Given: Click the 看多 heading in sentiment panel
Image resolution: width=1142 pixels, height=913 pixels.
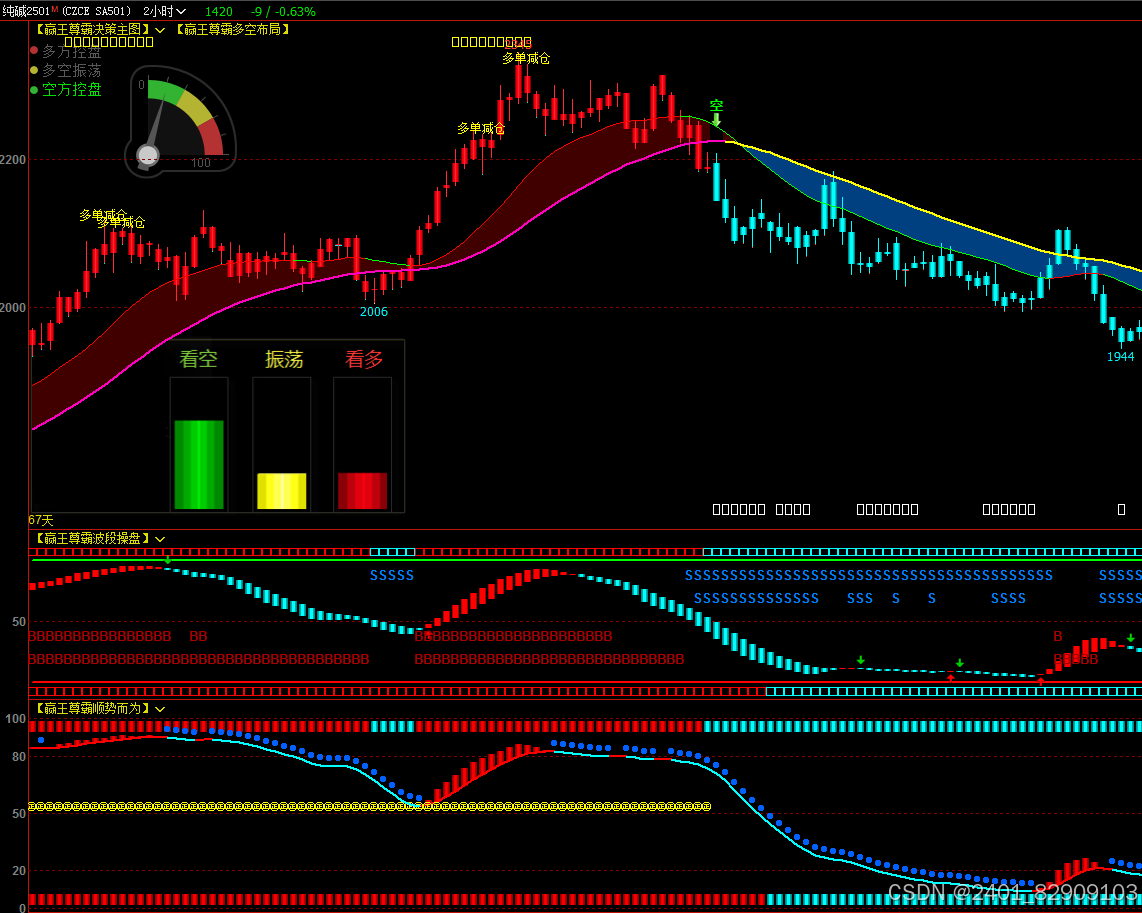Looking at the screenshot, I should pyautogui.click(x=363, y=359).
